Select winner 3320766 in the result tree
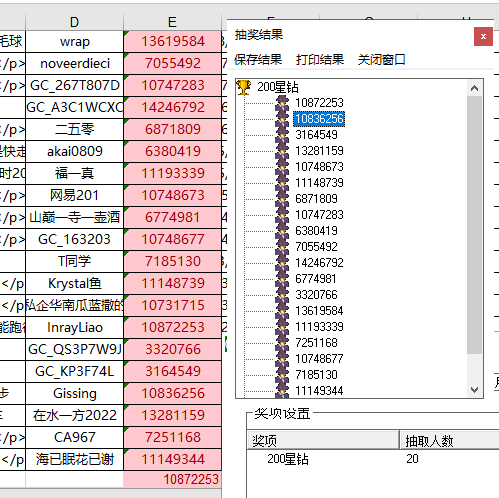The height and width of the screenshot is (498, 499). (x=316, y=295)
